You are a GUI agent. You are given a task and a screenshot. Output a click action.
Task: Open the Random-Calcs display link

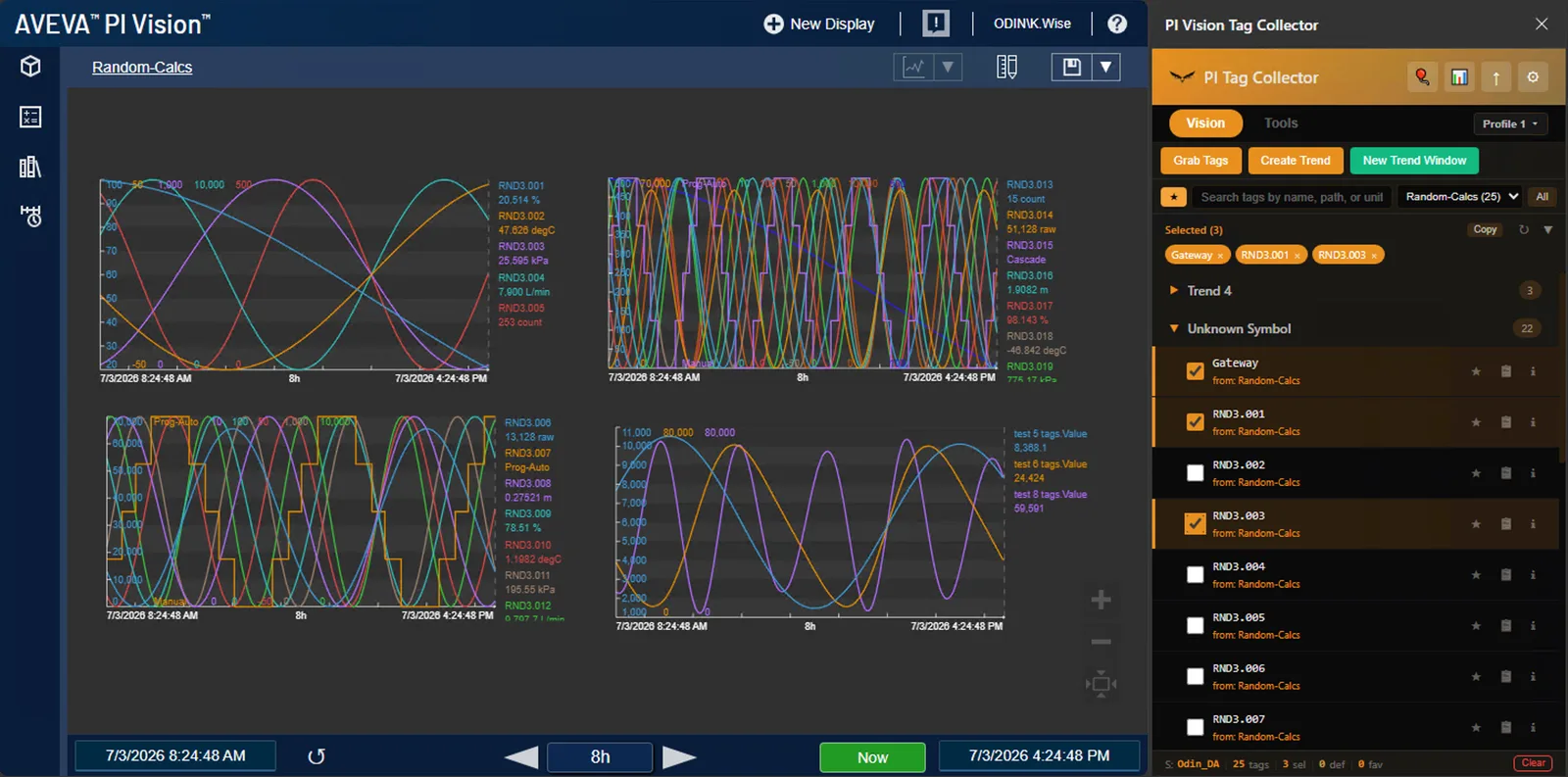point(142,68)
